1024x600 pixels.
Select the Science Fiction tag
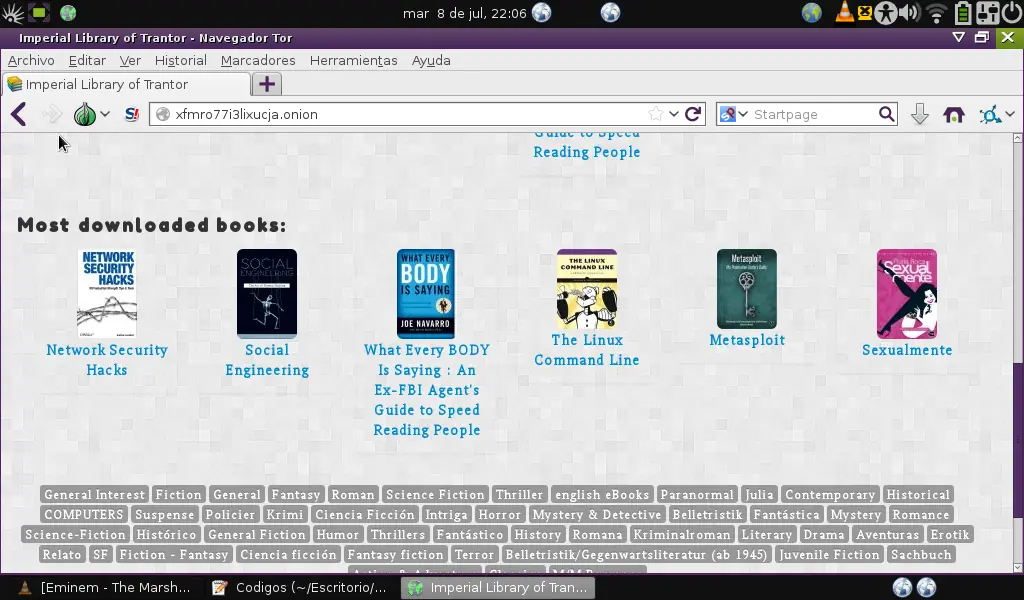[435, 495]
